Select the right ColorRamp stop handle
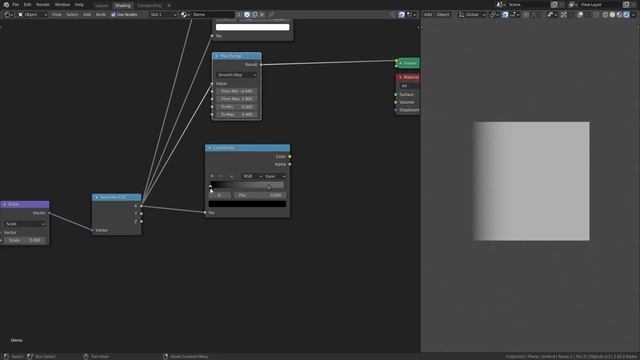Screen dimensions: 640x360 click(x=269, y=188)
